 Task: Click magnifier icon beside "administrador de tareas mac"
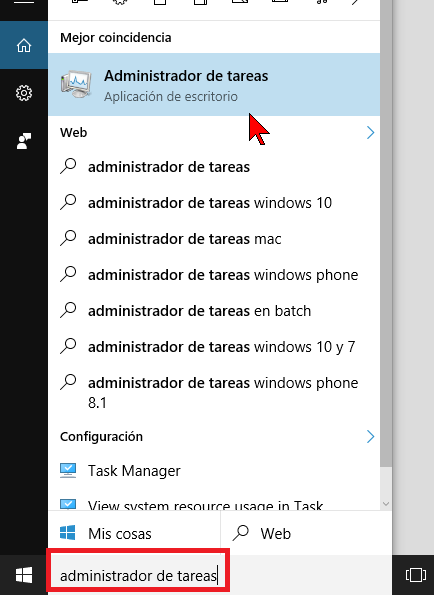pyautogui.click(x=68, y=238)
